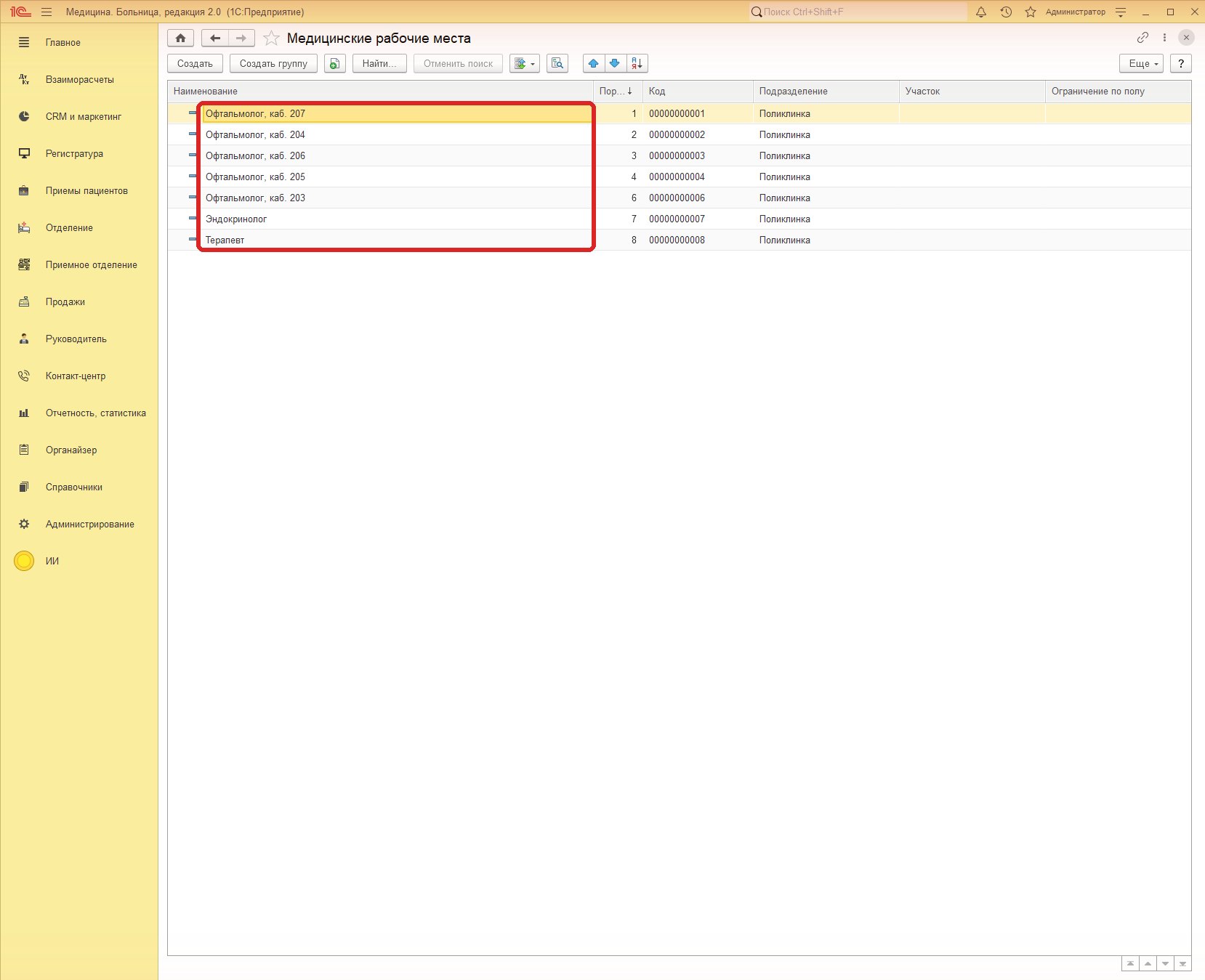Sort by the Наименование column header
The width and height of the screenshot is (1205, 980).
point(380,92)
